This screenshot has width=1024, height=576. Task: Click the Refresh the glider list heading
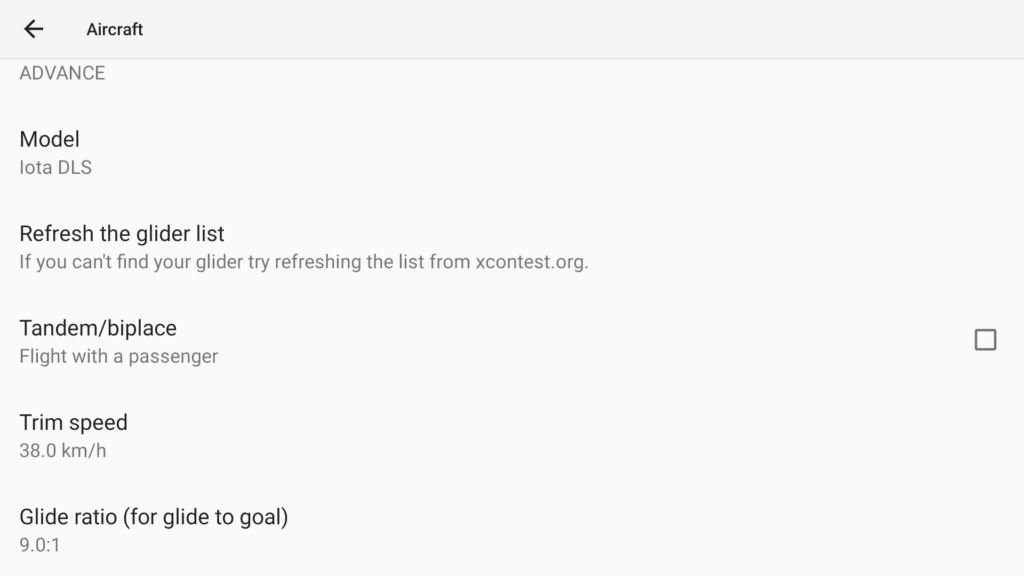pos(122,234)
